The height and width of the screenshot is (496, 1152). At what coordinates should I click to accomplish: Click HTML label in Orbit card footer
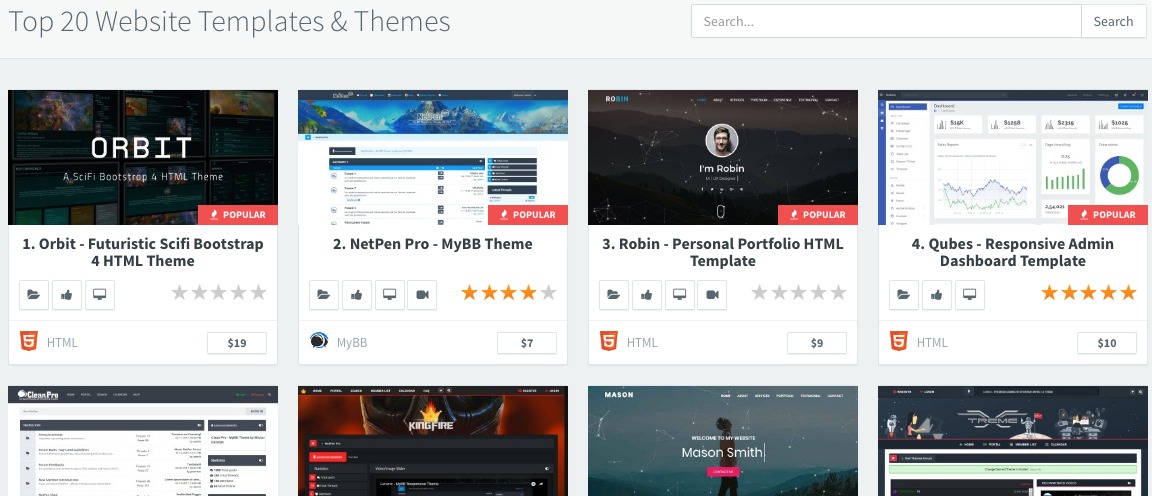click(62, 342)
